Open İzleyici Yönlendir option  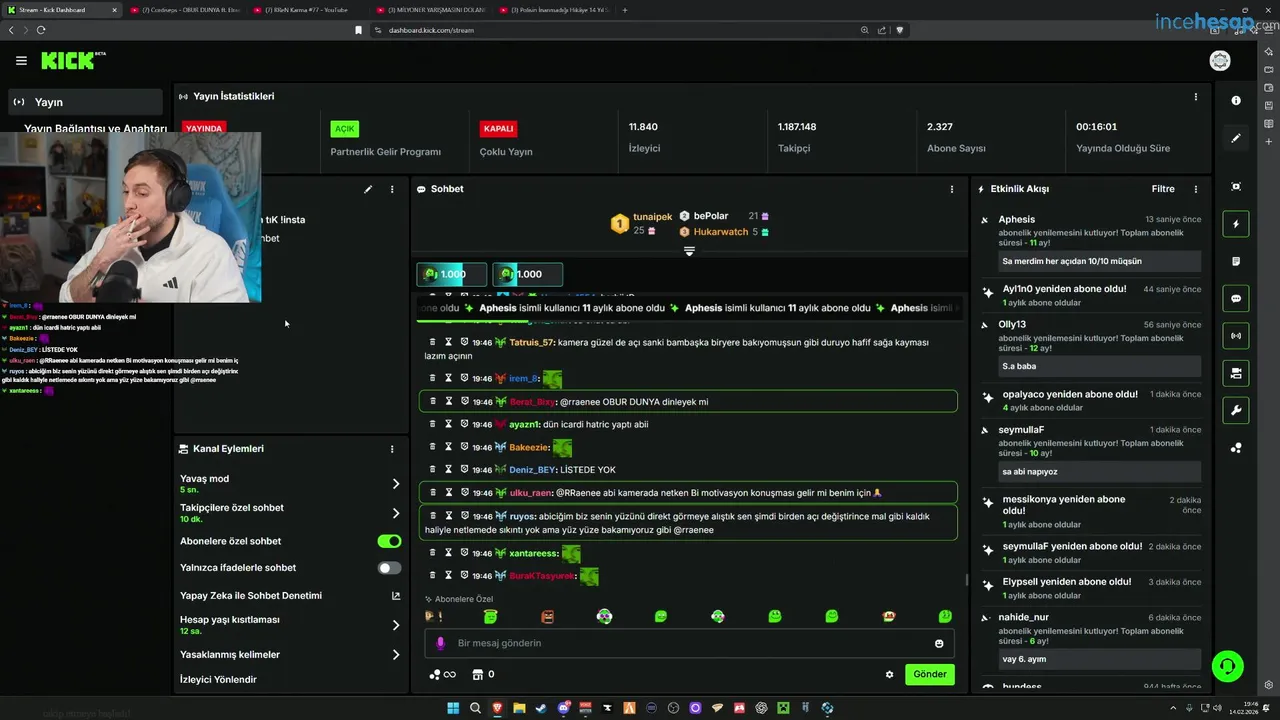click(218, 680)
